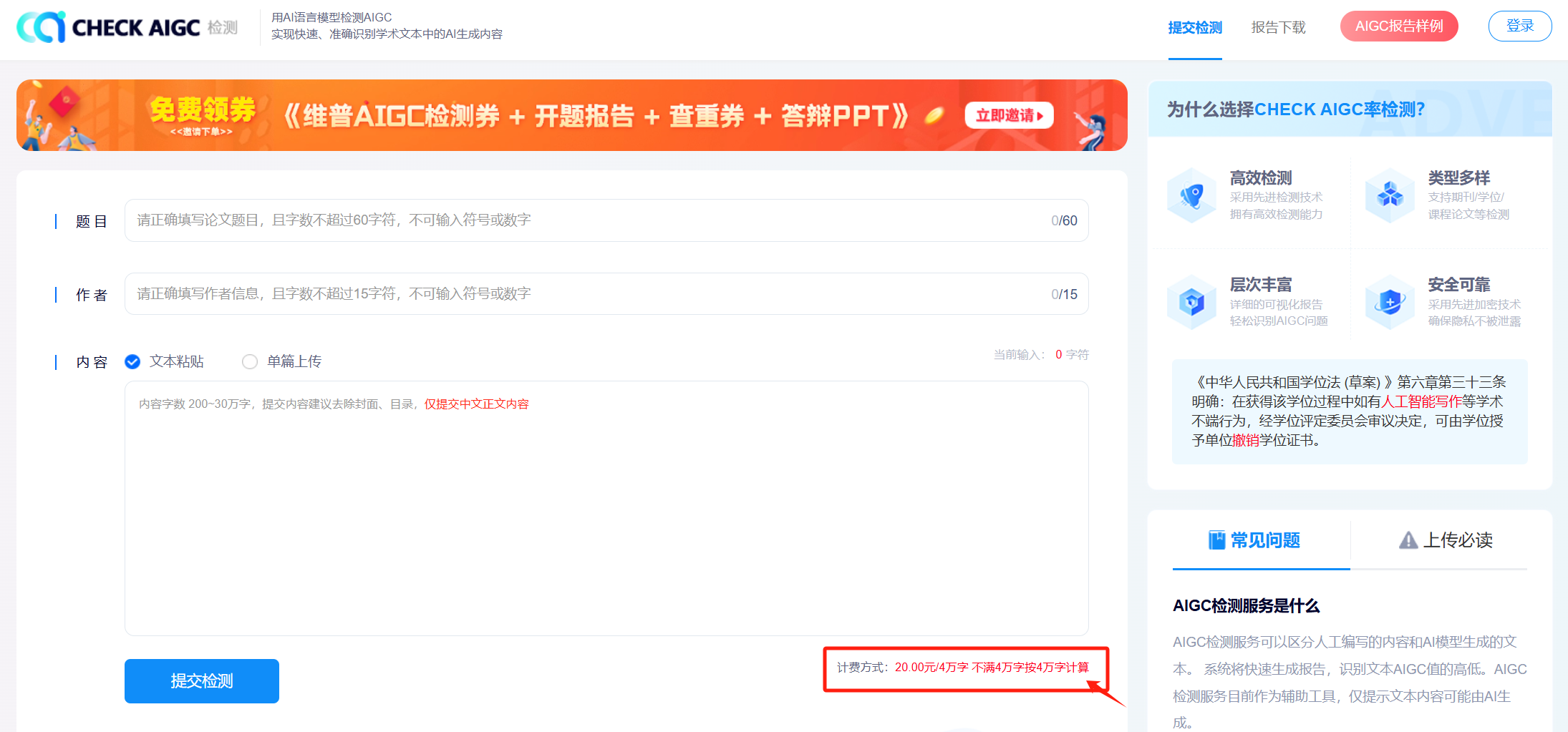Screen dimensions: 1568x732
Task: Select the 单篇上传 radio option
Action: coord(250,362)
